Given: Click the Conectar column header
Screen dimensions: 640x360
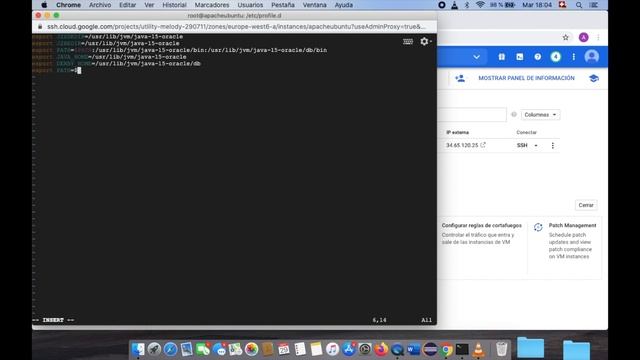Looking at the screenshot, I should tap(527, 132).
